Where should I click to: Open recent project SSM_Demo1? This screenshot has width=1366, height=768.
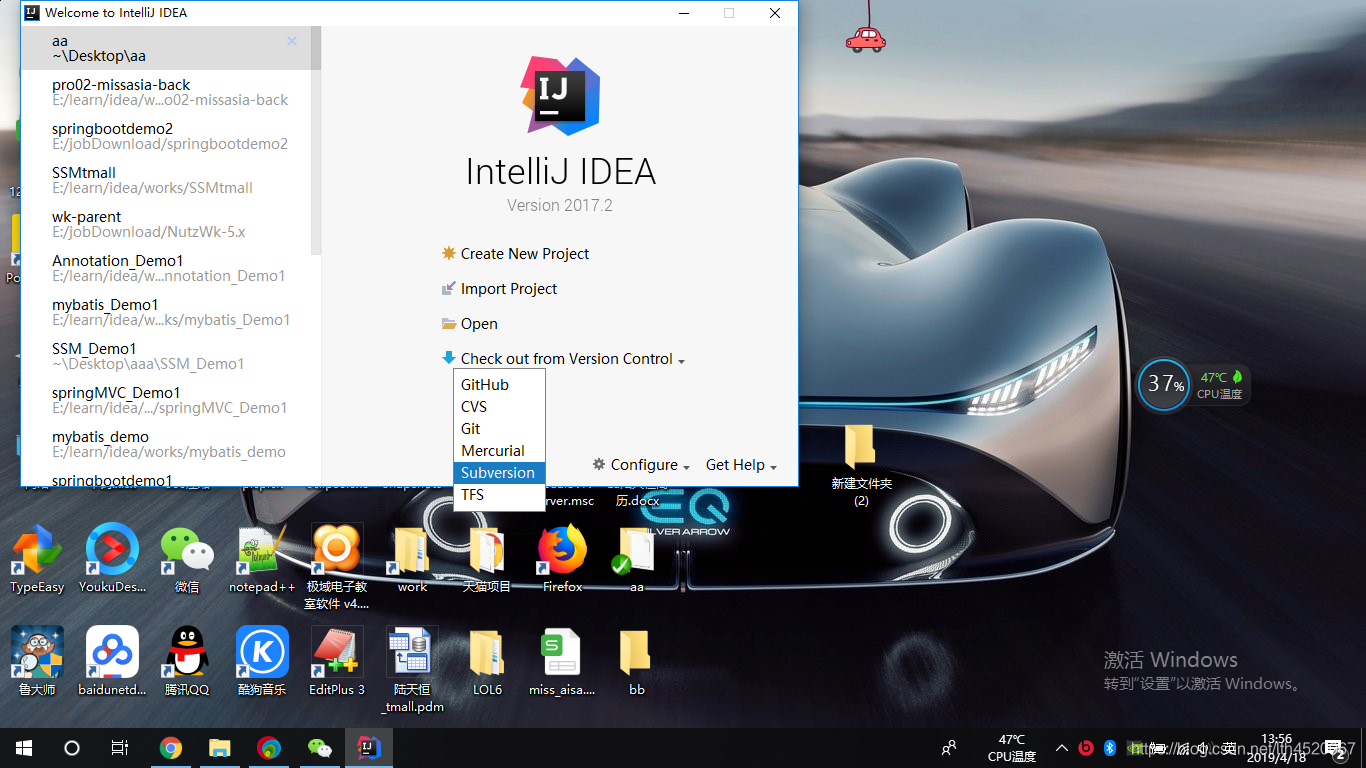[x=166, y=356]
